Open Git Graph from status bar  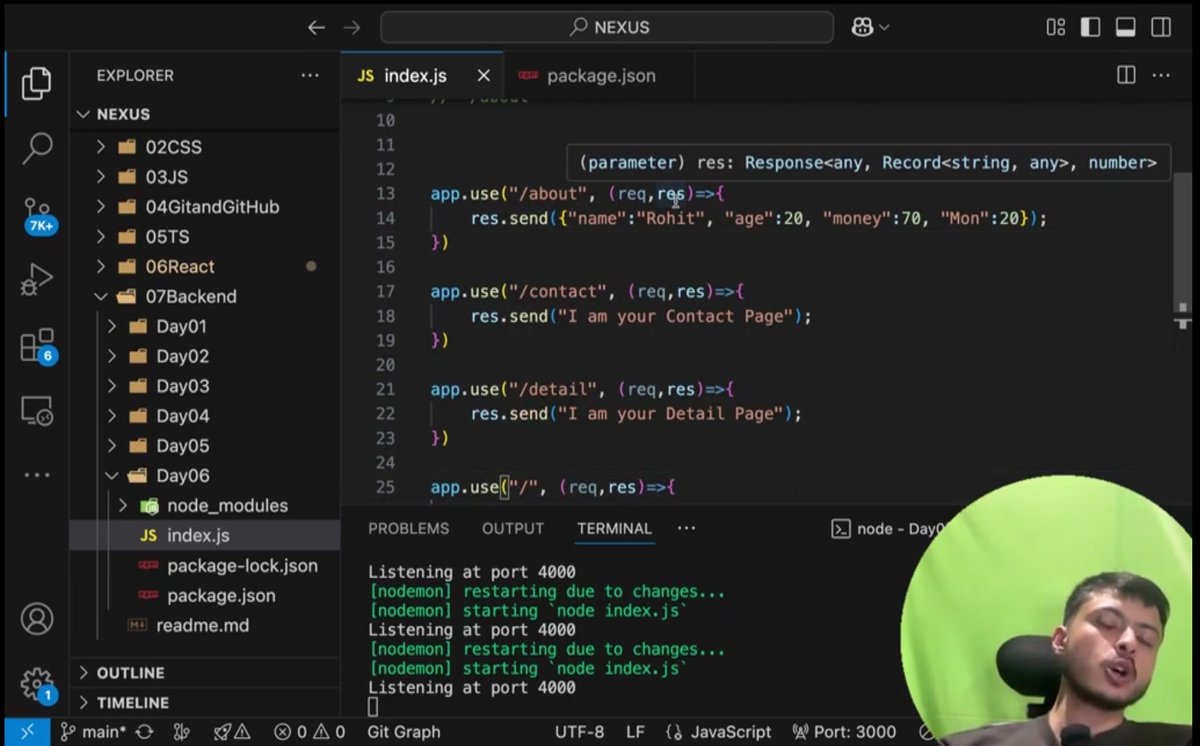click(403, 732)
